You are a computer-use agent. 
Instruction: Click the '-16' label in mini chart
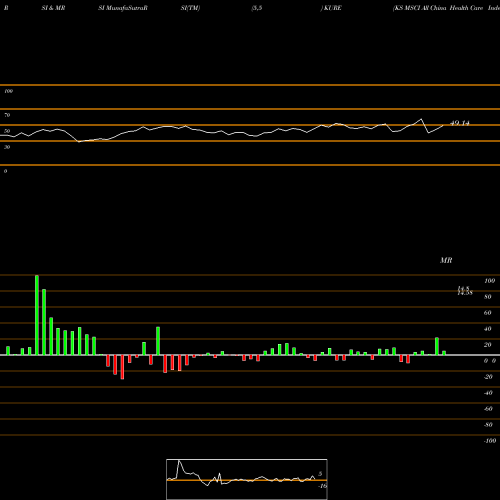coord(322,486)
